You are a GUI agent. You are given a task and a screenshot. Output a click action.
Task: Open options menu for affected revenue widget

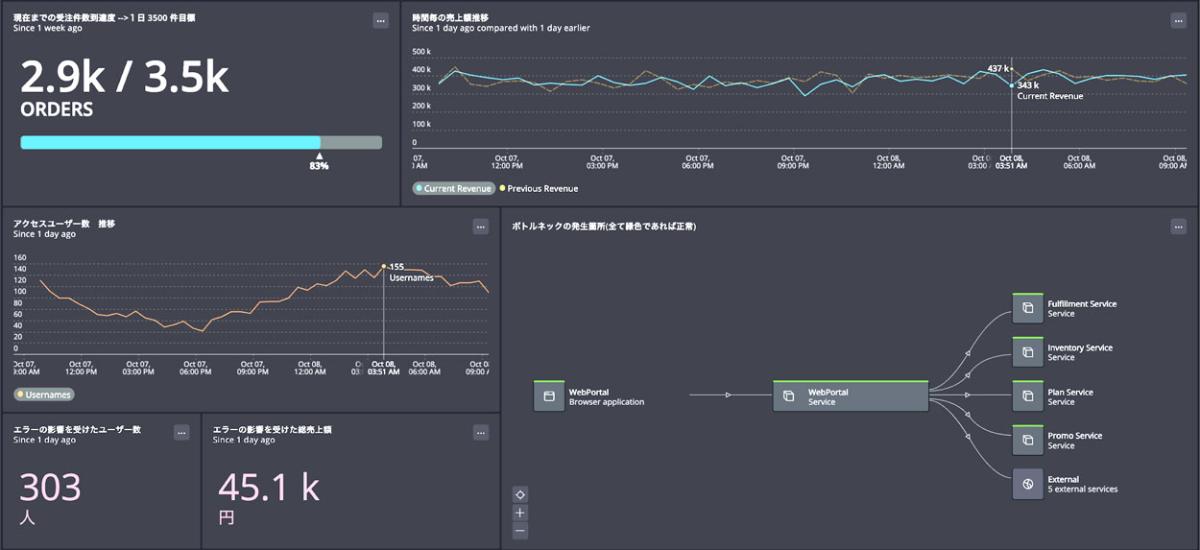pos(481,433)
